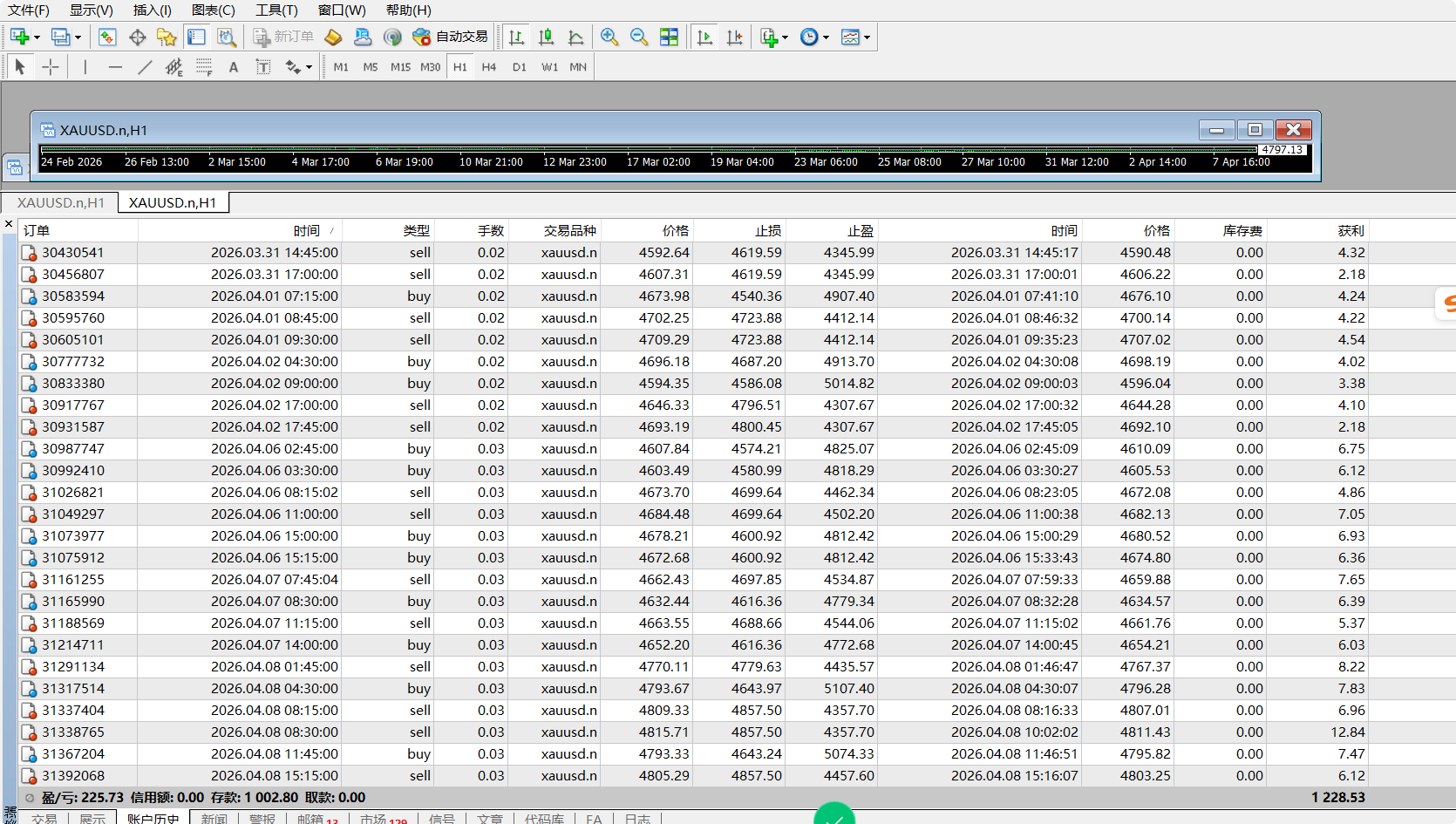Screen dimensions: 1456x824
Task: Open the Navigator favorites folder icon
Action: pyautogui.click(x=167, y=37)
